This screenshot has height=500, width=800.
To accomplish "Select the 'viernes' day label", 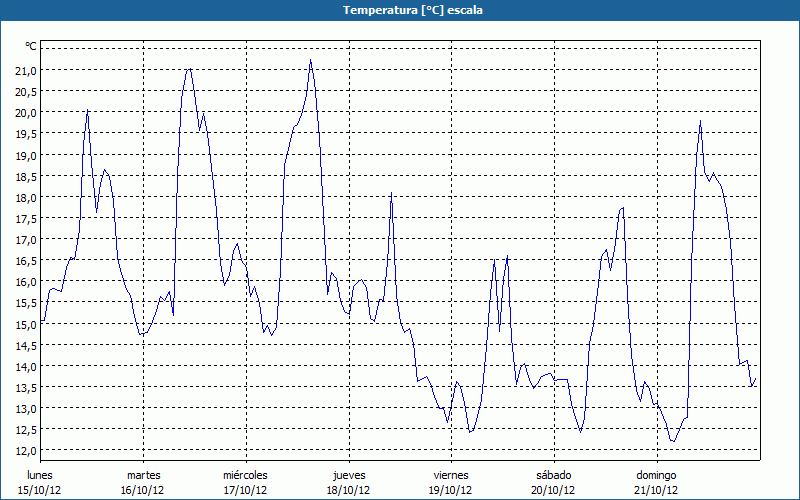I will click(x=450, y=475).
